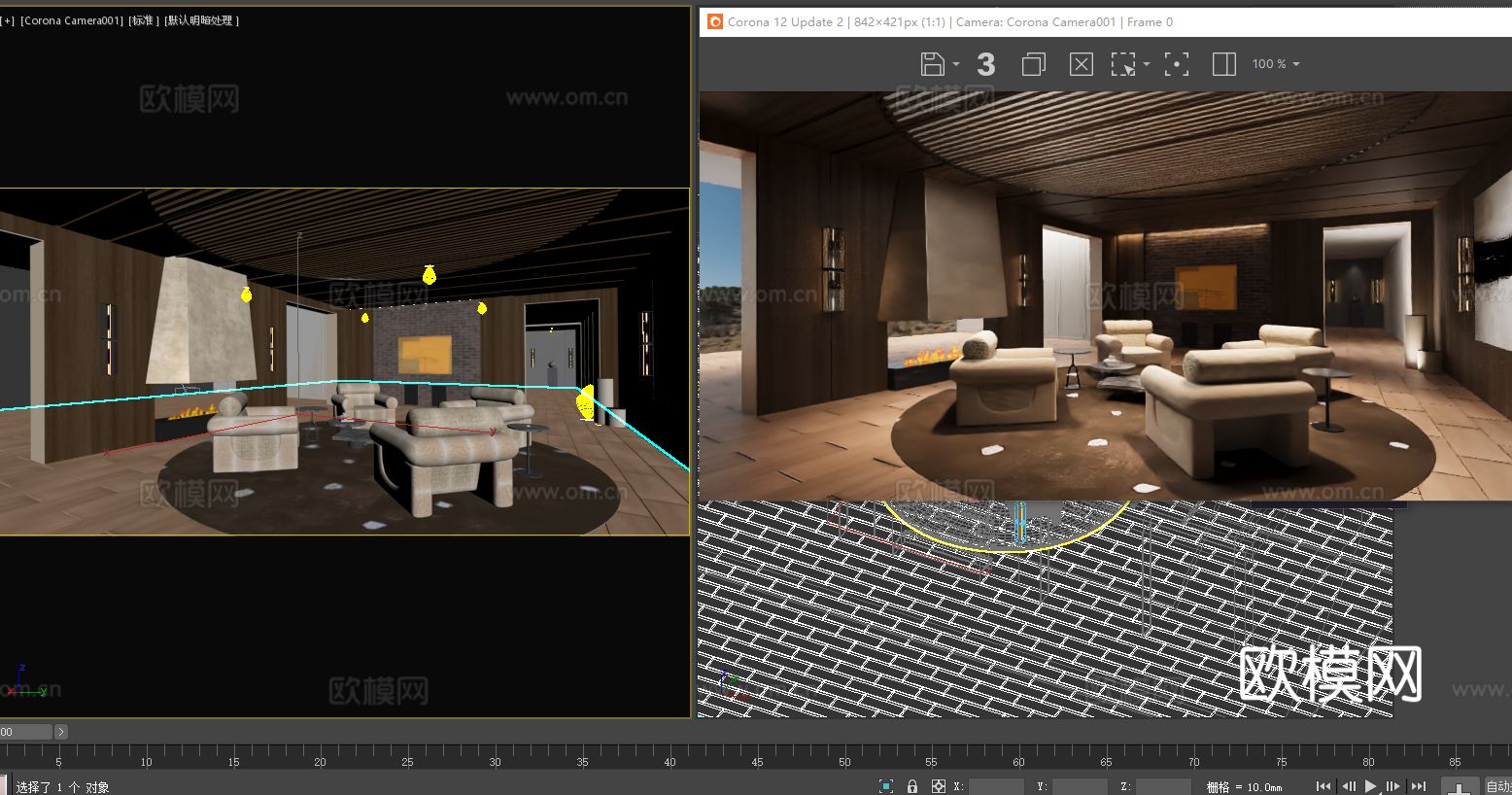Click the rendered image in Corona frame buffer
The width and height of the screenshot is (1512, 795).
(1105, 296)
